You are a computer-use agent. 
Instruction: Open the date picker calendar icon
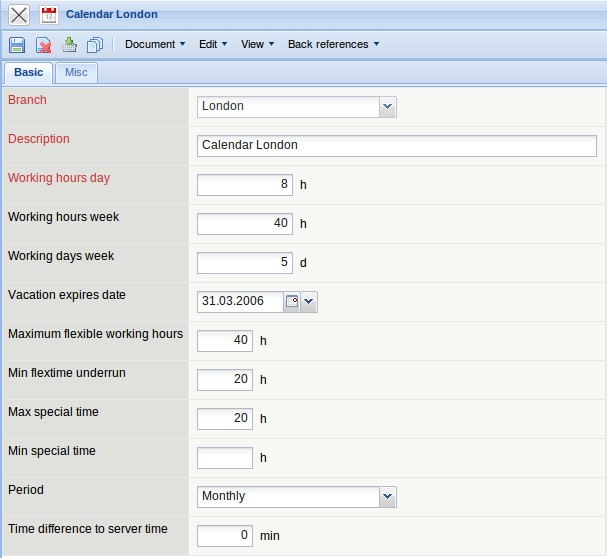tap(291, 301)
